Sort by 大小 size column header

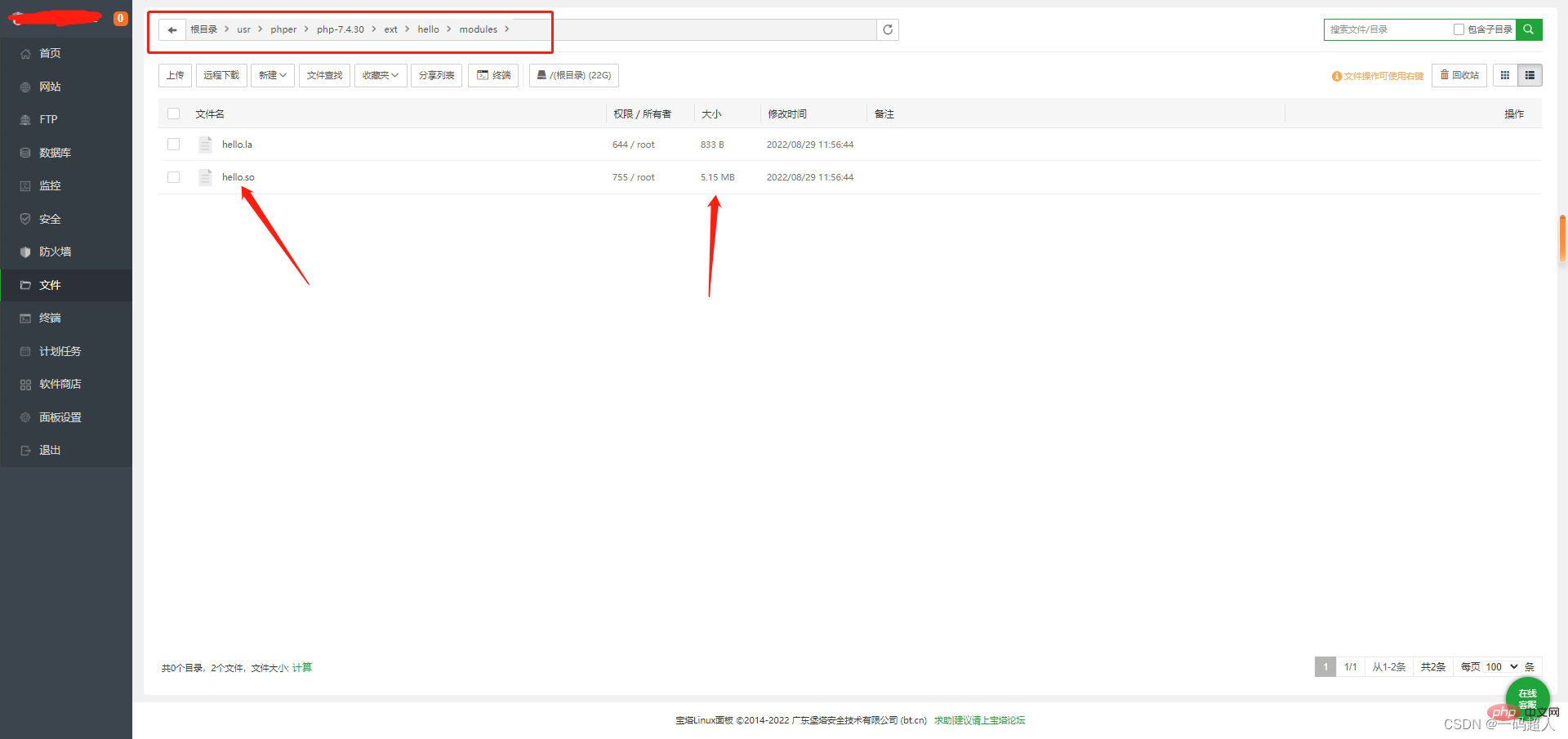click(x=711, y=114)
